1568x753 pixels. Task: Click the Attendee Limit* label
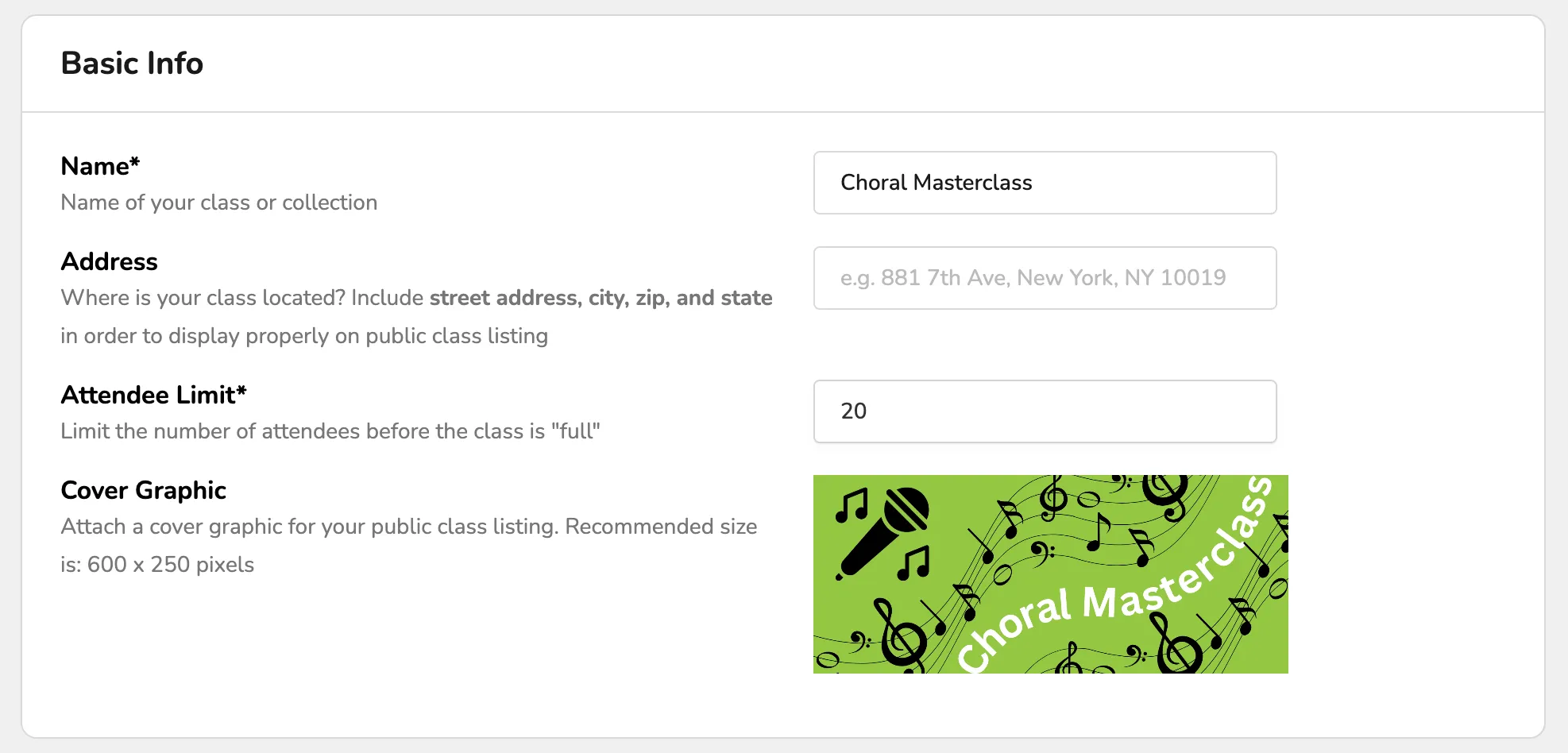click(x=154, y=395)
